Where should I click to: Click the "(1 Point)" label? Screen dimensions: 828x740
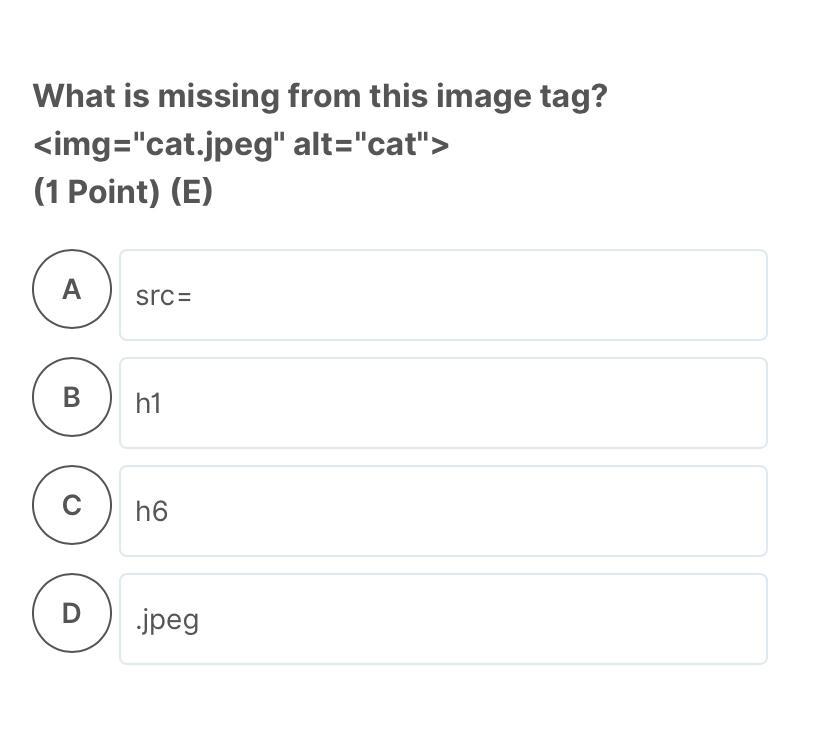pos(97,191)
